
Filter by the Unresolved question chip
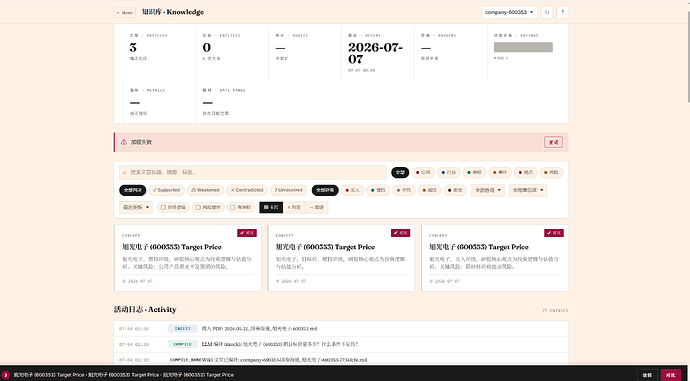pos(289,190)
